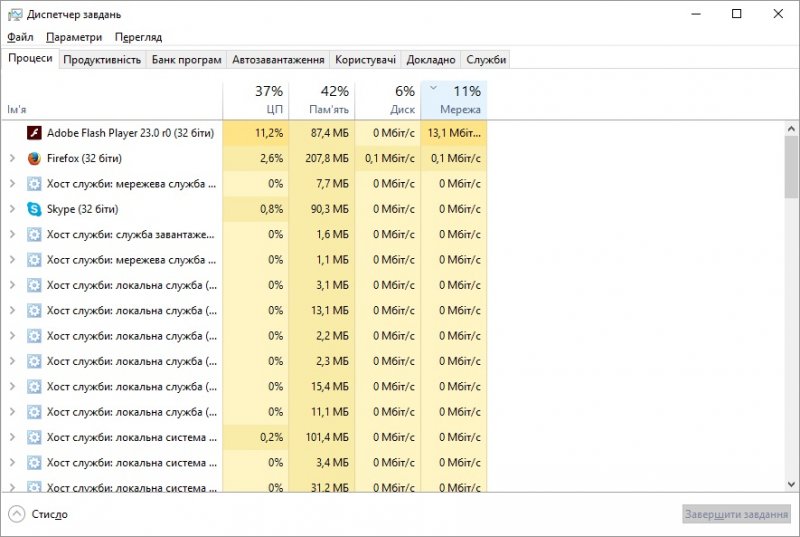
Task: Expand the service host row using 101,4 МБ
Action: tap(12, 437)
